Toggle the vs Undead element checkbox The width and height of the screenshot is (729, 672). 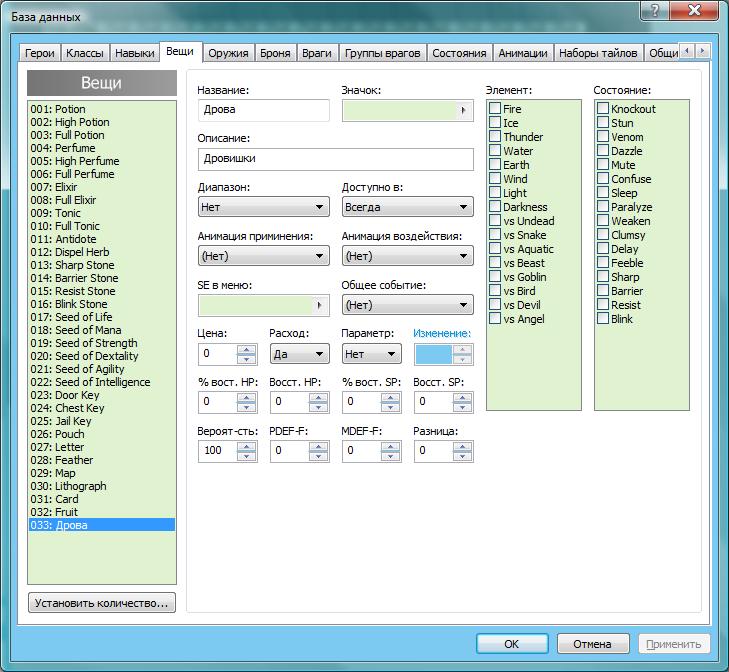(x=495, y=221)
